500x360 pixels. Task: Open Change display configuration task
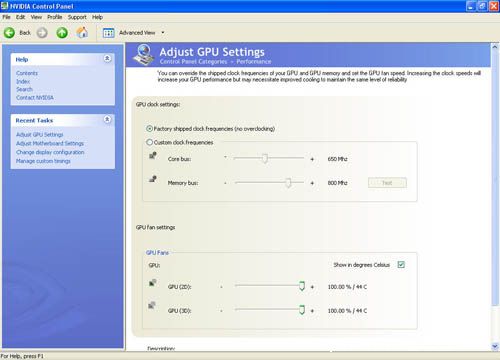click(50, 152)
